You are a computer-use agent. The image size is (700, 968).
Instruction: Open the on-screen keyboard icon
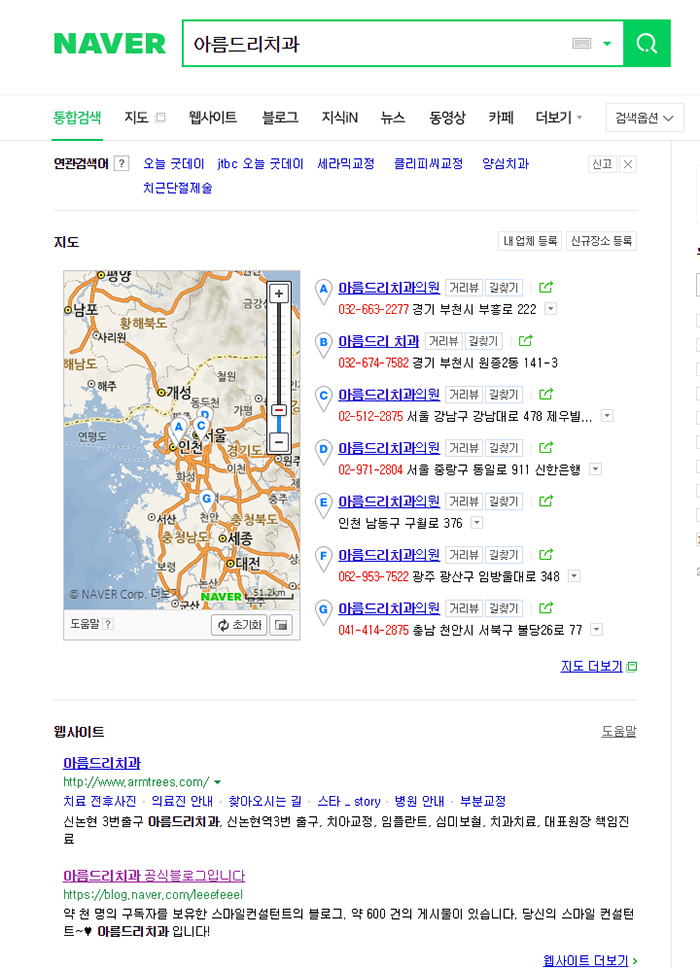(581, 43)
